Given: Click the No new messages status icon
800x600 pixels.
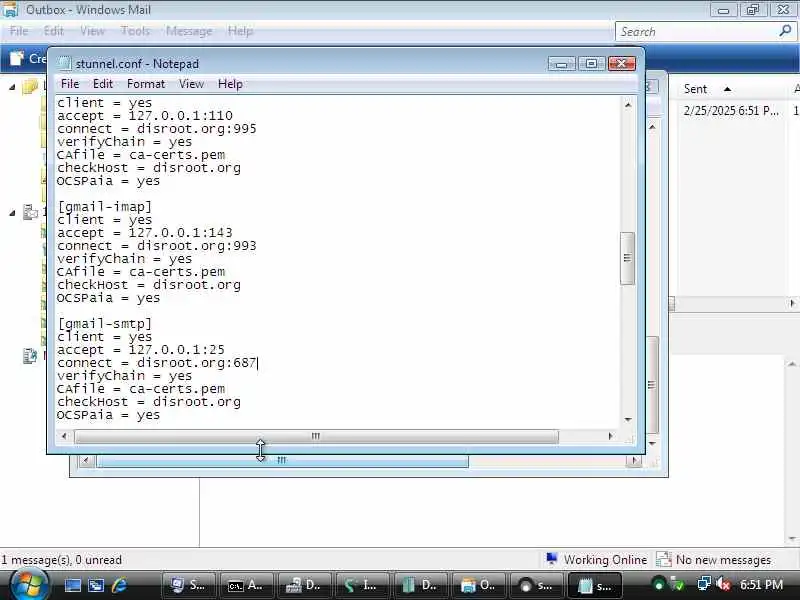Looking at the screenshot, I should point(663,560).
